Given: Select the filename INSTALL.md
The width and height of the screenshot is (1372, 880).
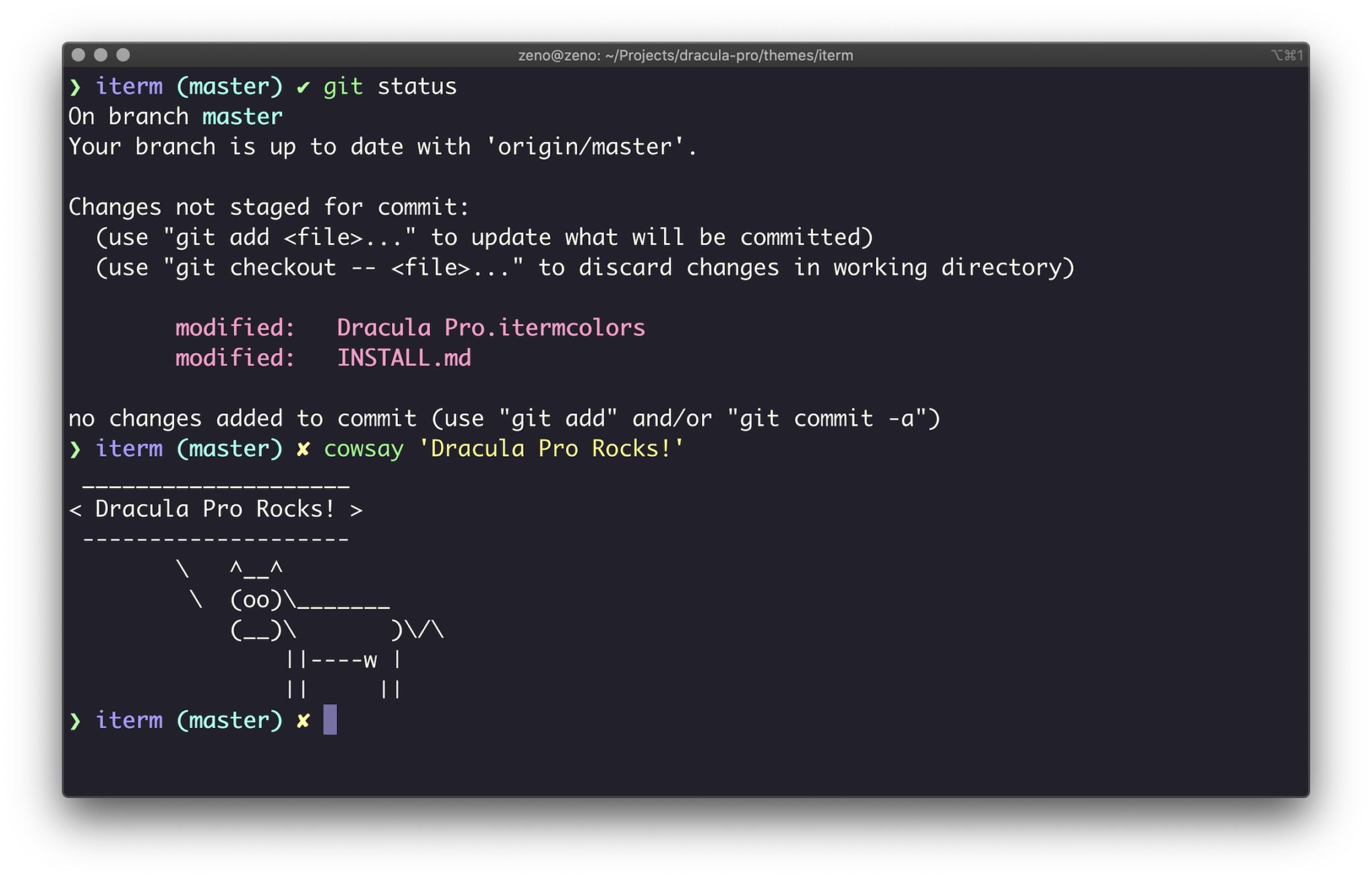Looking at the screenshot, I should [403, 358].
